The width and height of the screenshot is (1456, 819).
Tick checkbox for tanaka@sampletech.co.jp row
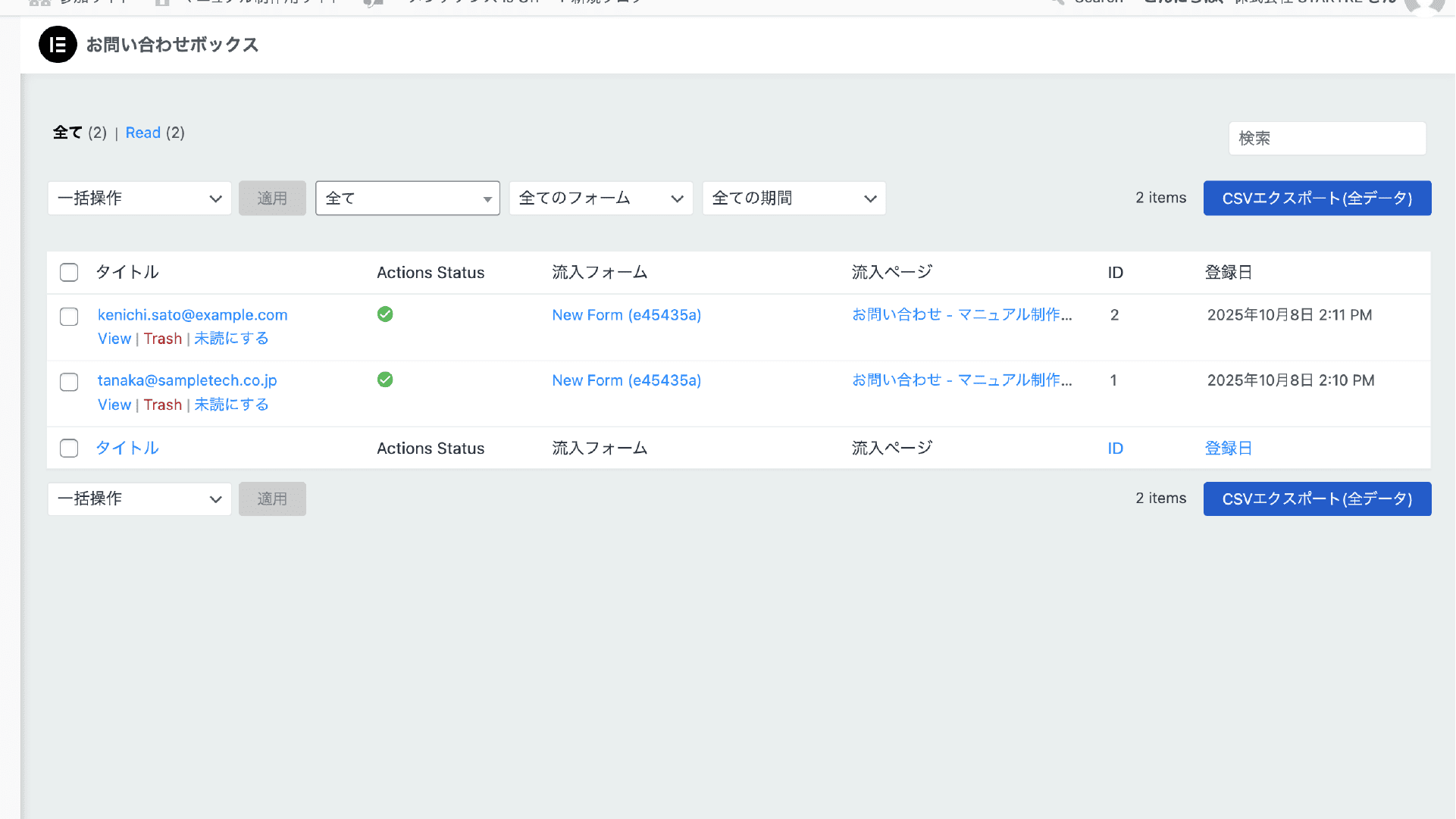point(69,382)
